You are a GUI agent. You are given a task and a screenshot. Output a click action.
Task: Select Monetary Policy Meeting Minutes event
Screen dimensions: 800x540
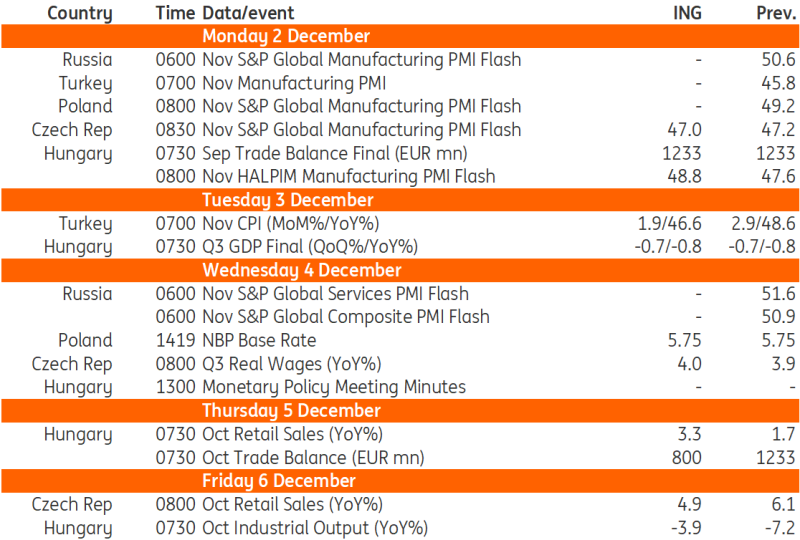tap(333, 387)
